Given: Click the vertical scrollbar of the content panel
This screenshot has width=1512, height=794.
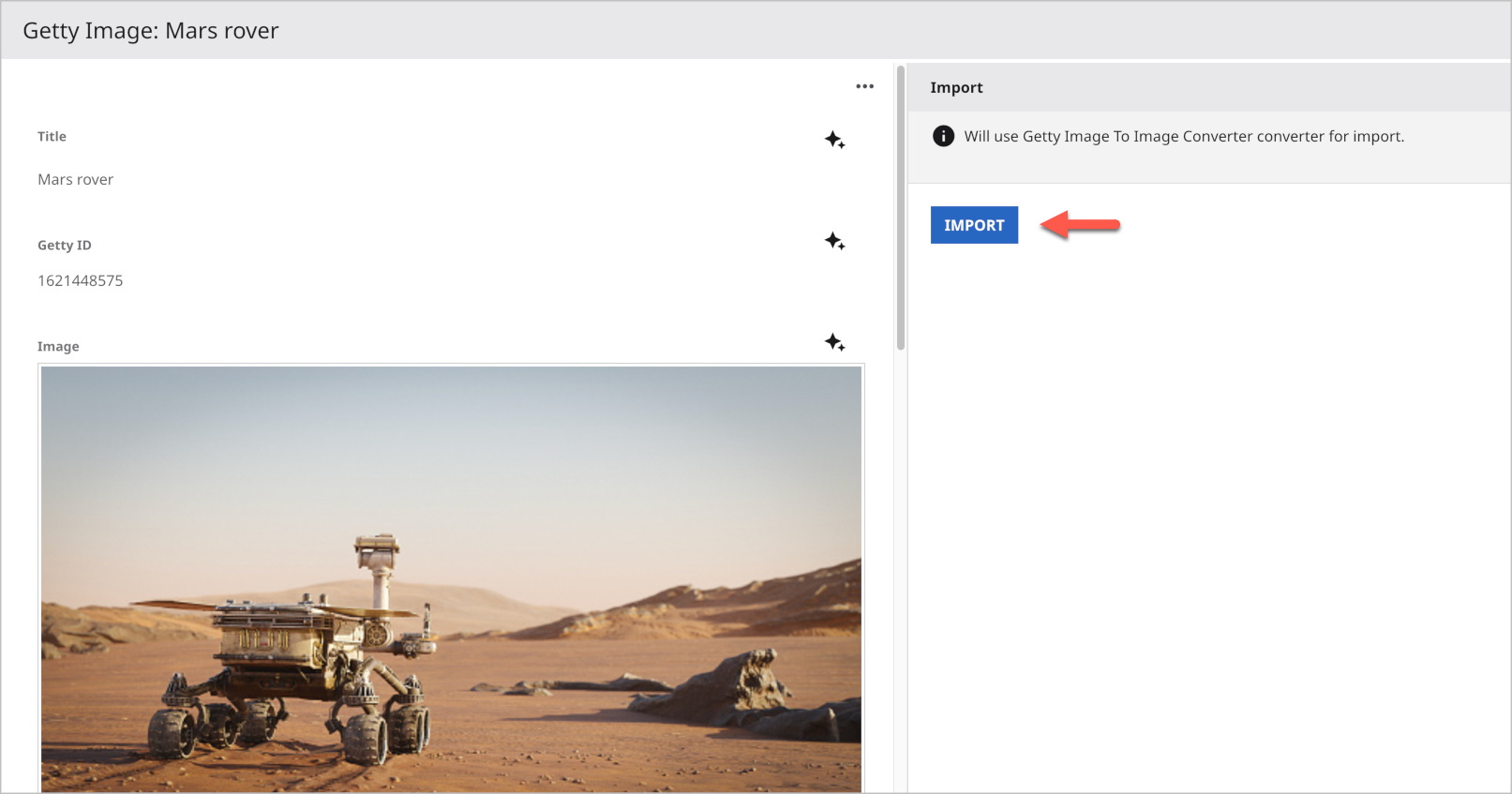Looking at the screenshot, I should tap(901, 208).
